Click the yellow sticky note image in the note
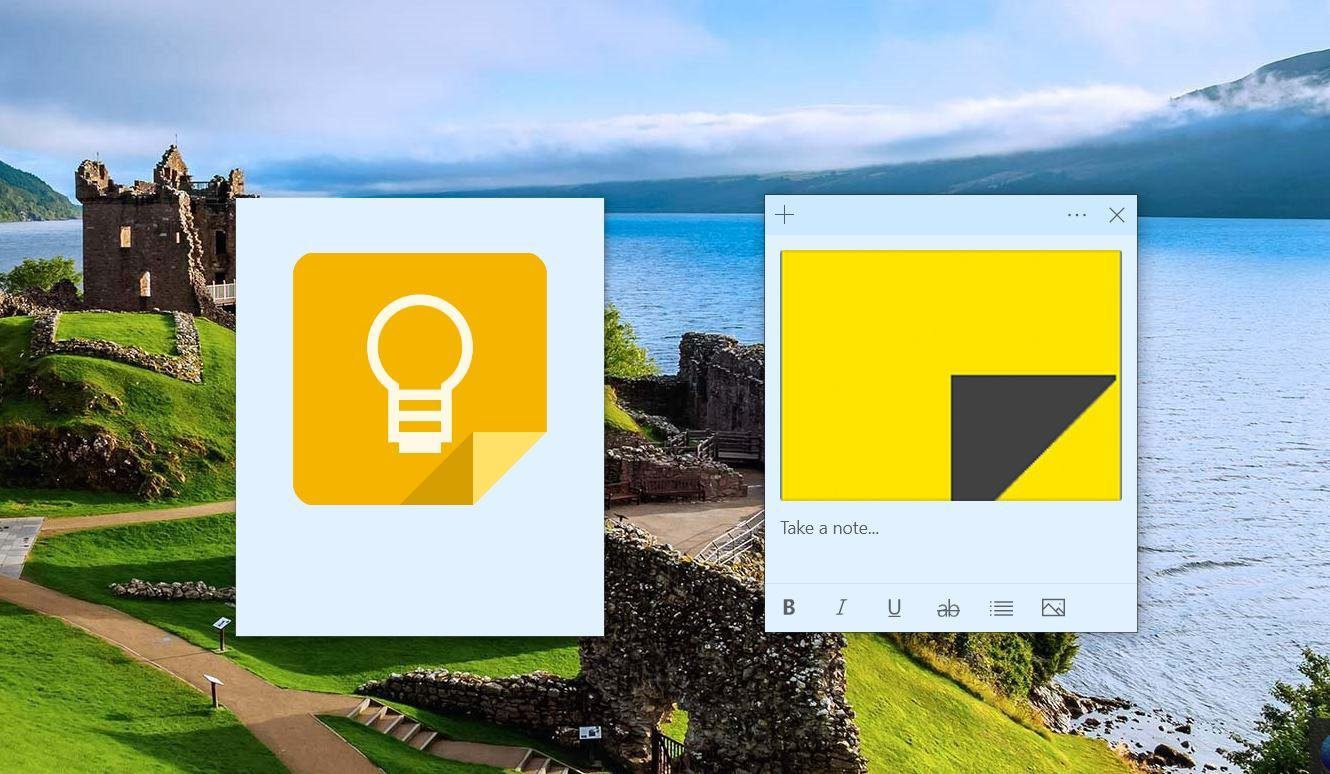This screenshot has width=1330, height=774. pyautogui.click(x=951, y=375)
